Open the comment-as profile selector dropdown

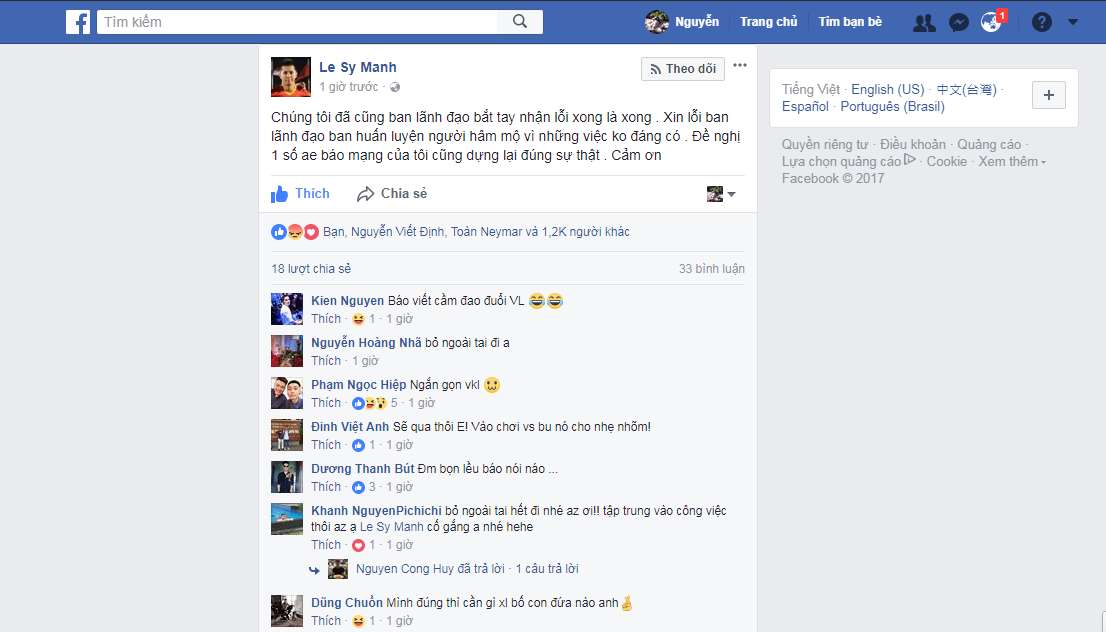(721, 194)
